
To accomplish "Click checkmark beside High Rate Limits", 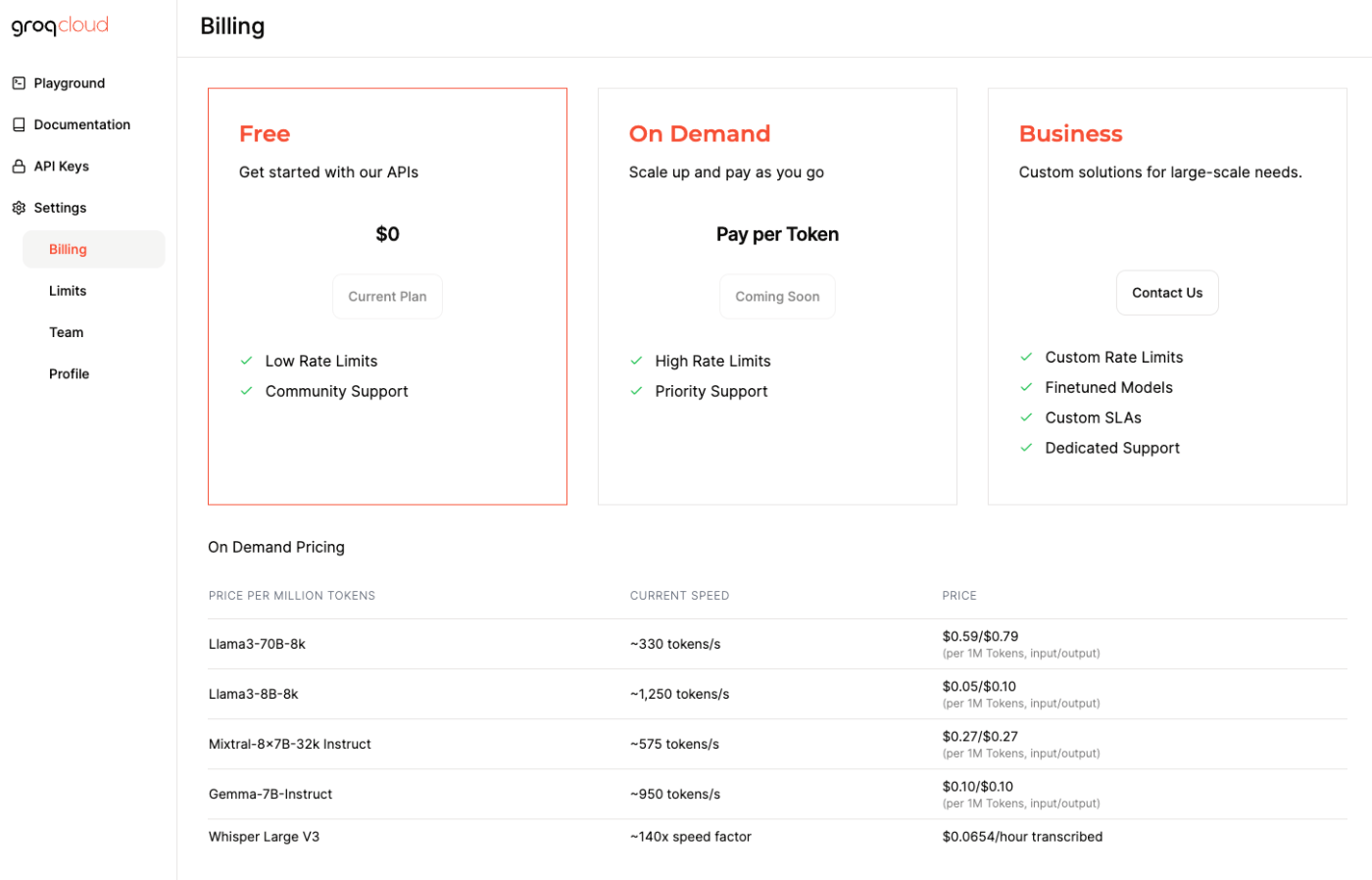I will pyautogui.click(x=637, y=361).
